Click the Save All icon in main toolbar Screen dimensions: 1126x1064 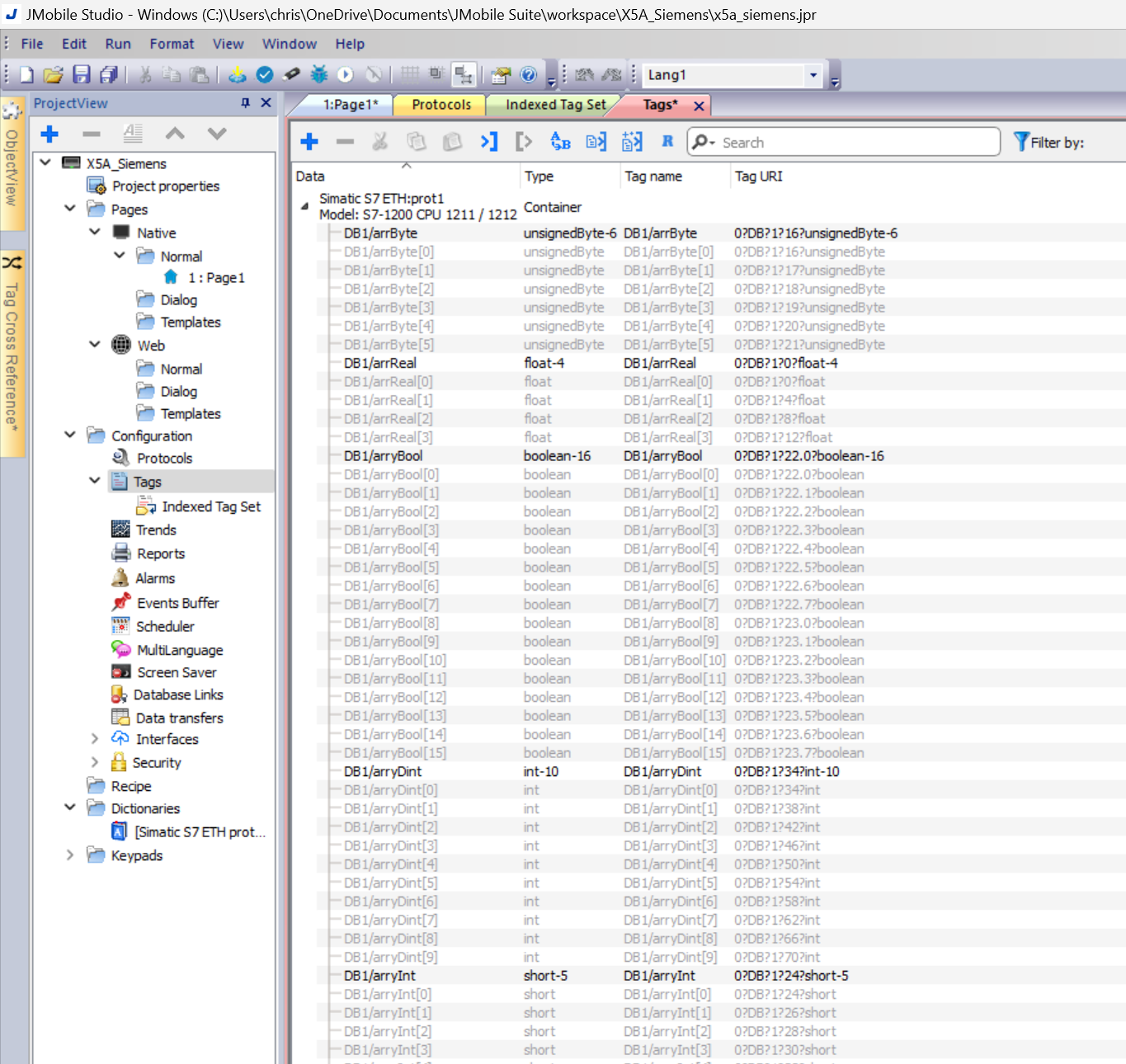108,75
